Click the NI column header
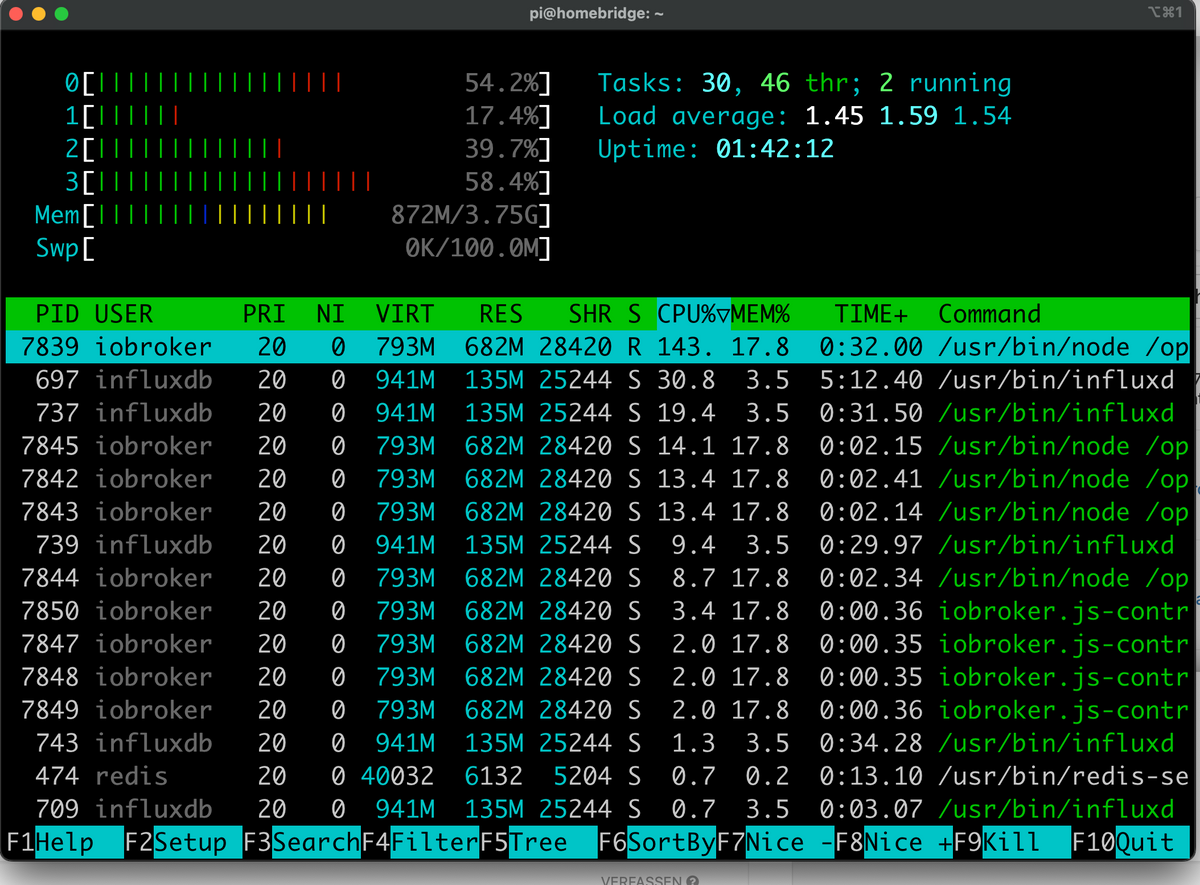Image resolution: width=1200 pixels, height=885 pixels. click(330, 314)
